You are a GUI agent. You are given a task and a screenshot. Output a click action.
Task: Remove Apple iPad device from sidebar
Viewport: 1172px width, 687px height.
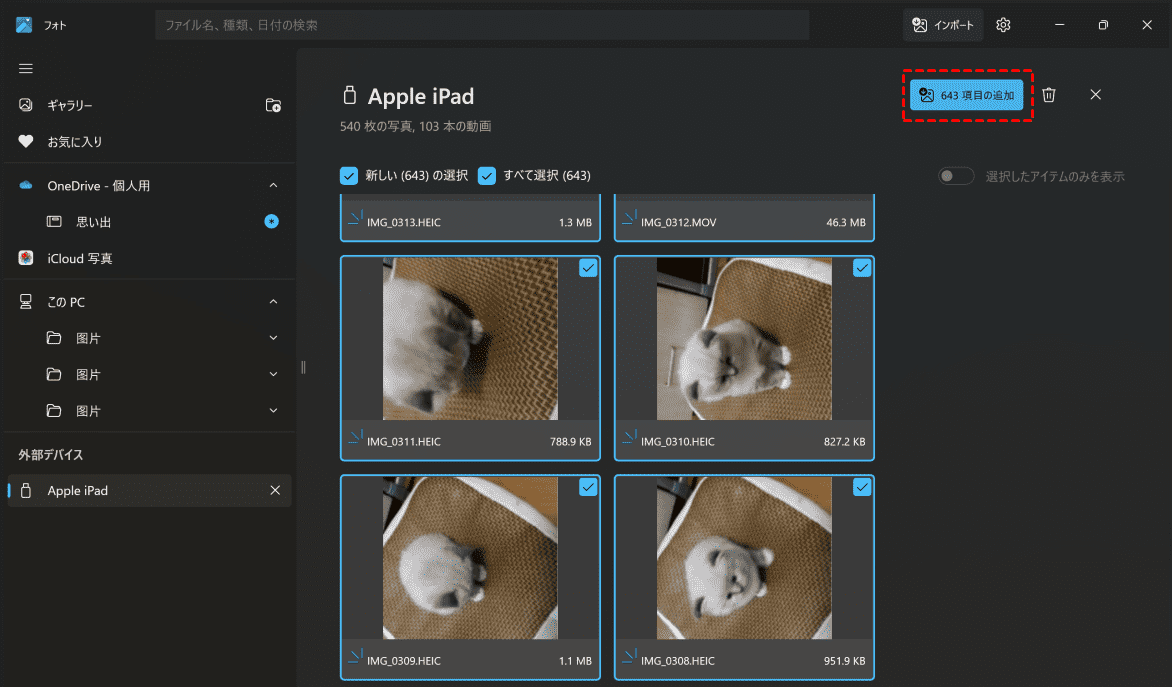pos(275,490)
